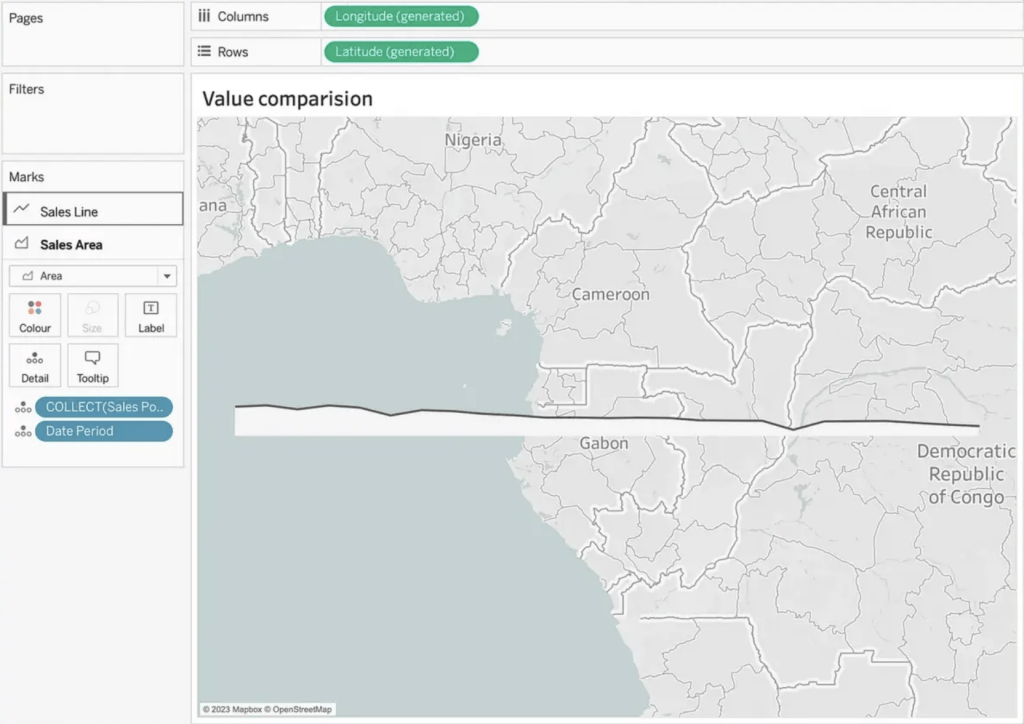Click the Tooltip icon on the Marks card
The width and height of the screenshot is (1024, 724).
point(93,365)
